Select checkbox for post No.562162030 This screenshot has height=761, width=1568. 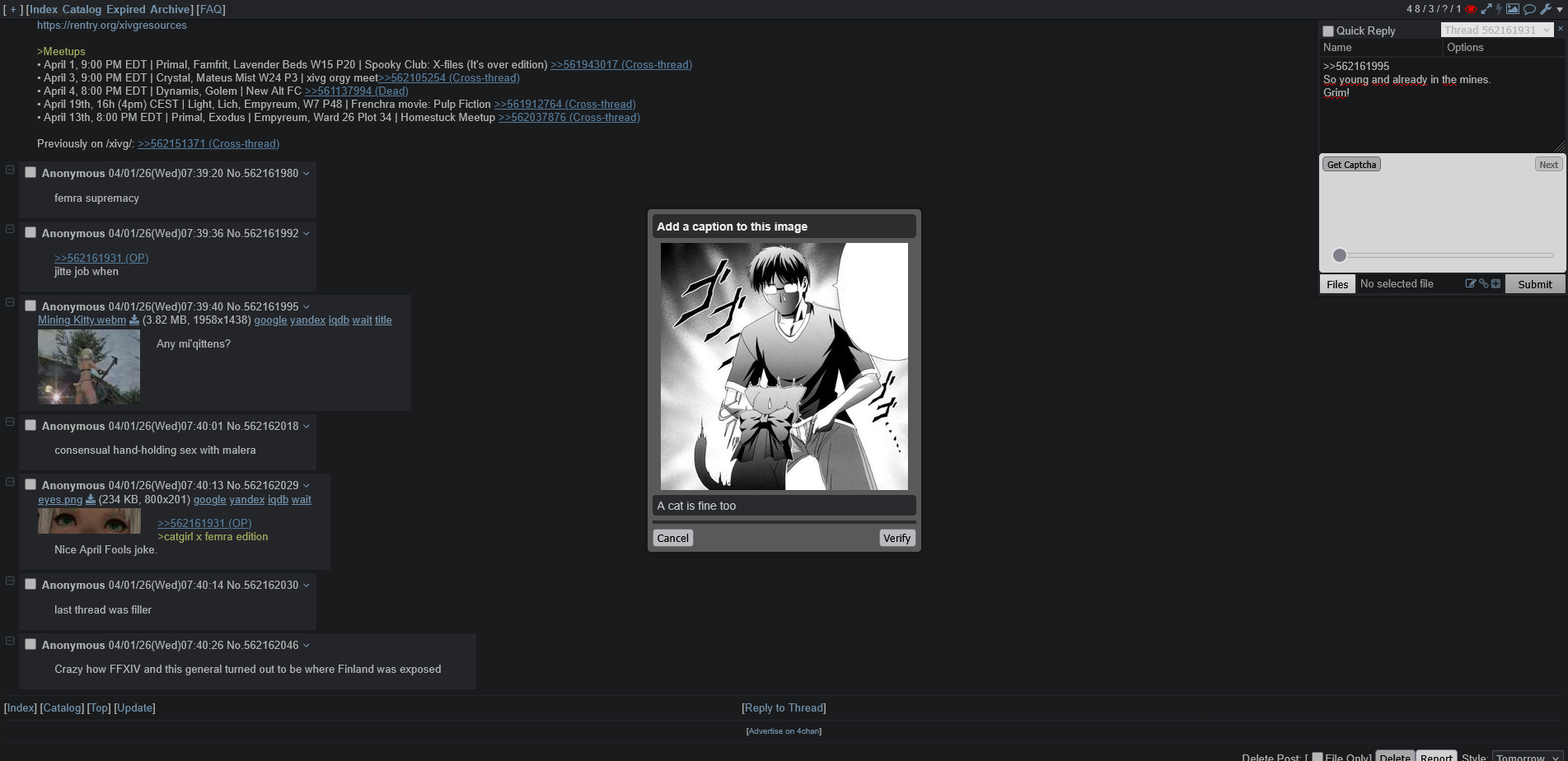(30, 584)
